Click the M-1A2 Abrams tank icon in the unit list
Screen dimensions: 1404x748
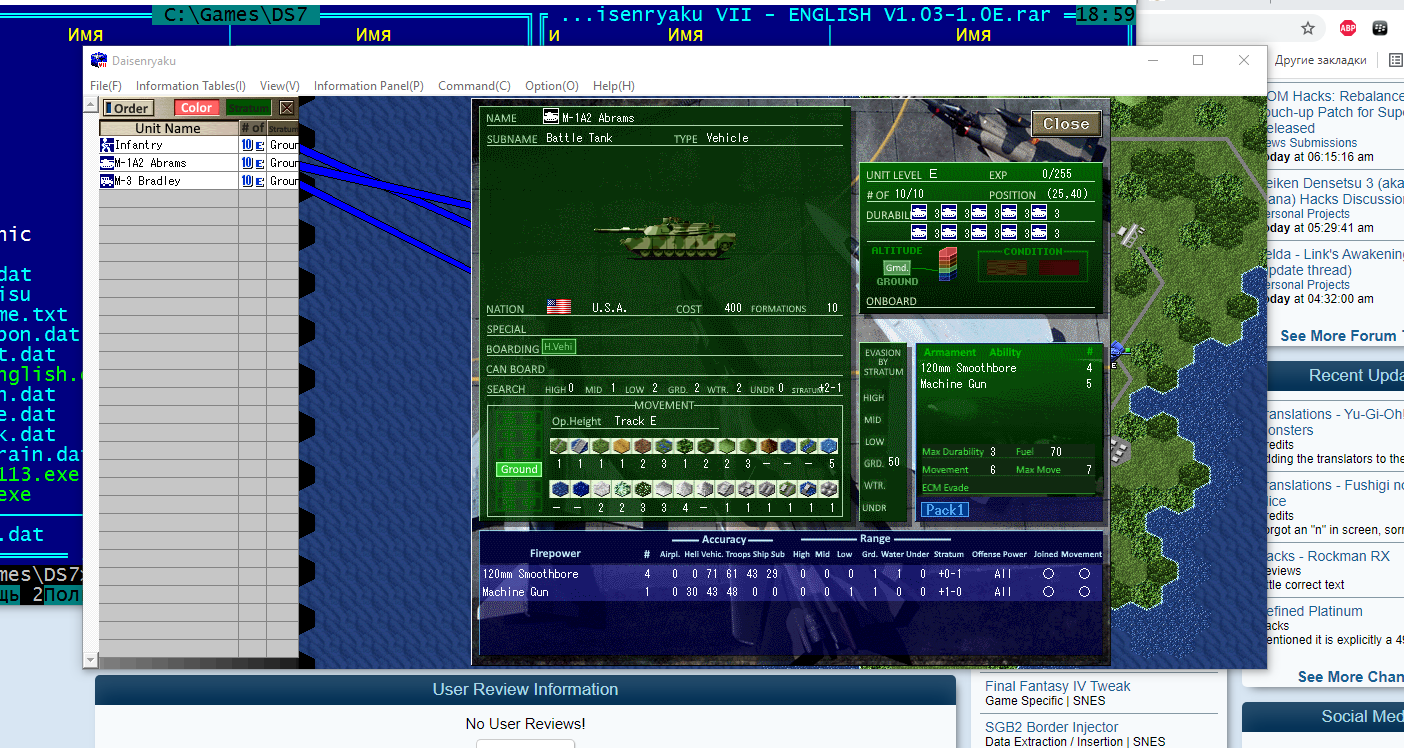107,163
